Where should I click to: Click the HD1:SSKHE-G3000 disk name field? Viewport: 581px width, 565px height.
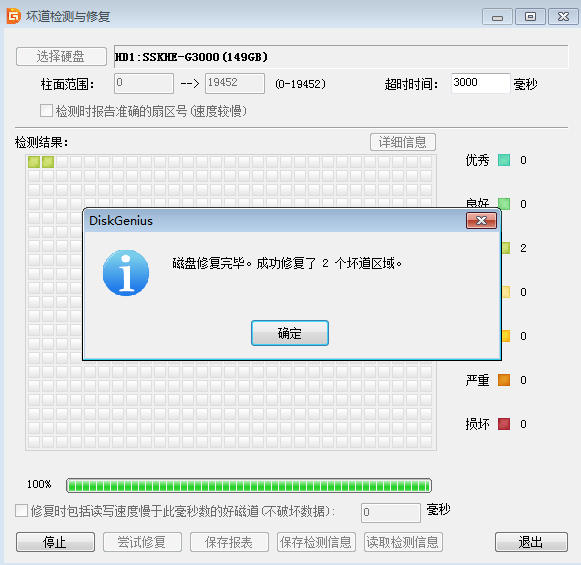coord(341,57)
